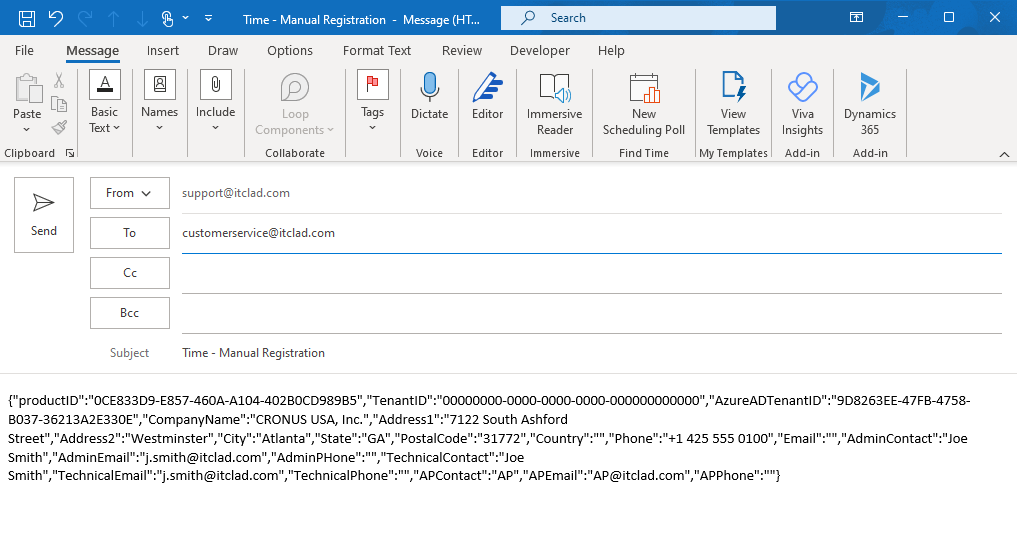Screen dimensions: 1017x544
Task: Open View Templates
Action: [x=734, y=104]
